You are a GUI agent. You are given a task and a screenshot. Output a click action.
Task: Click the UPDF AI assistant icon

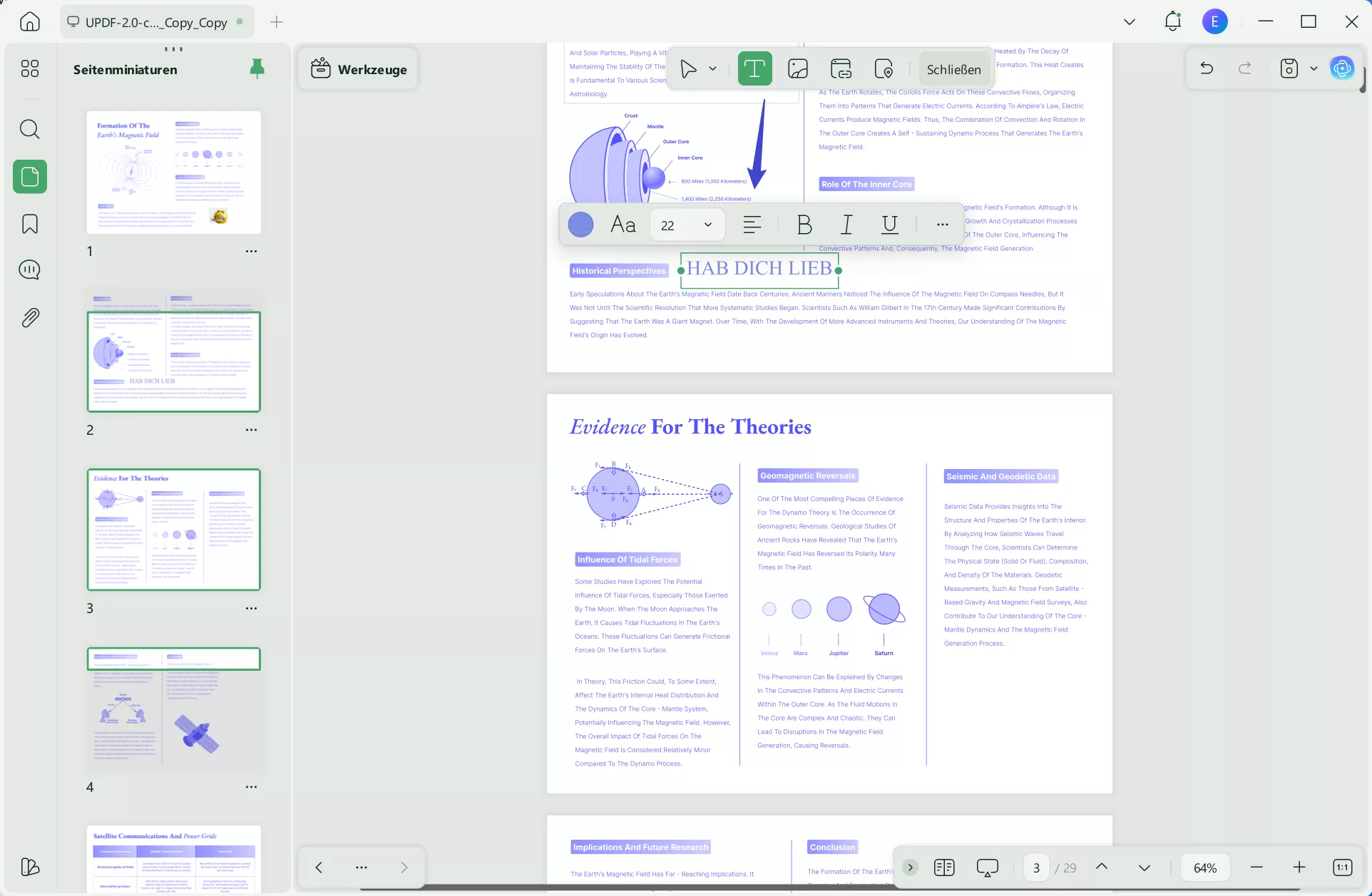coord(1342,68)
